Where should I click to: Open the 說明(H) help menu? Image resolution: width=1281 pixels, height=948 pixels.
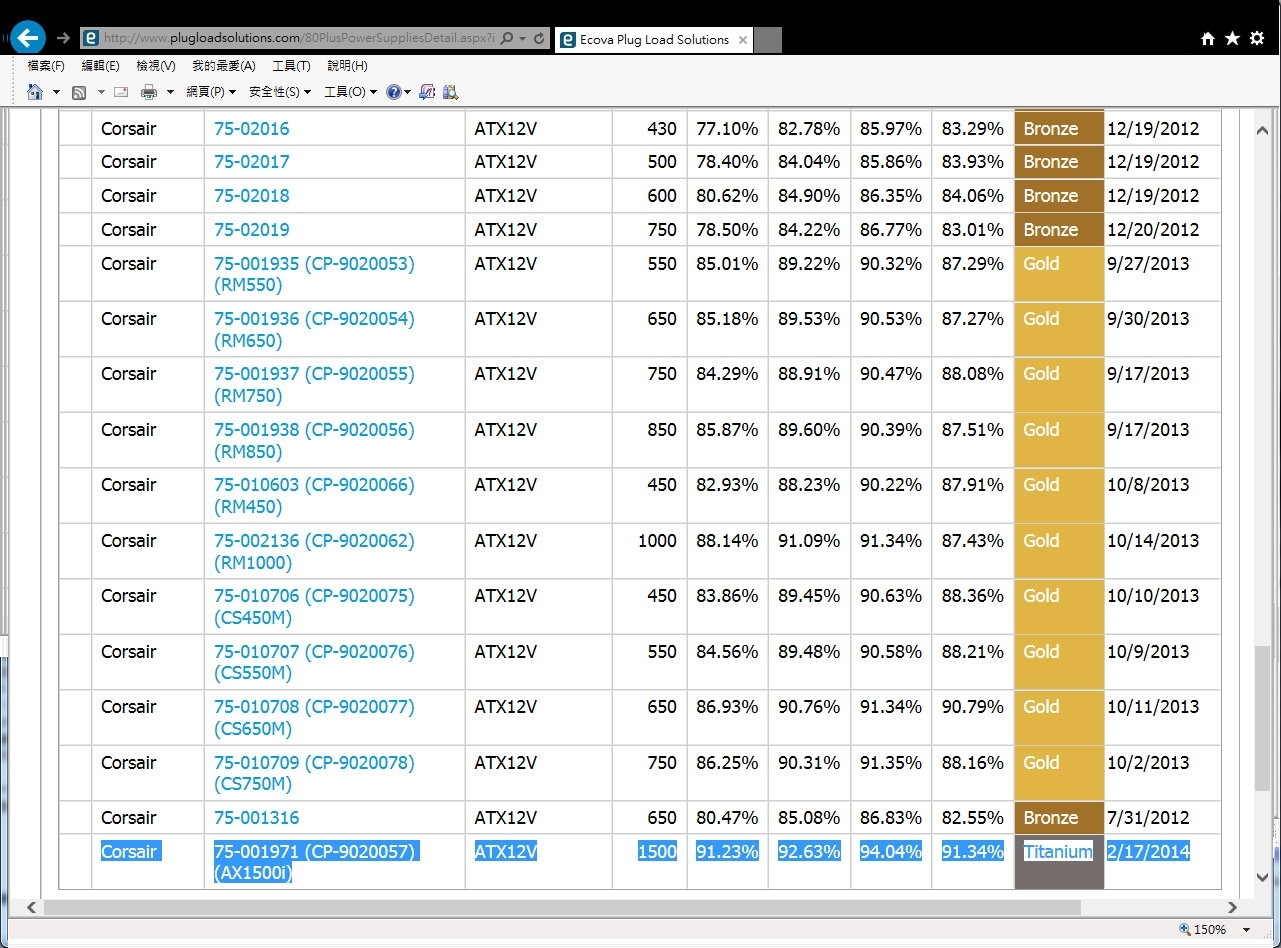point(348,66)
